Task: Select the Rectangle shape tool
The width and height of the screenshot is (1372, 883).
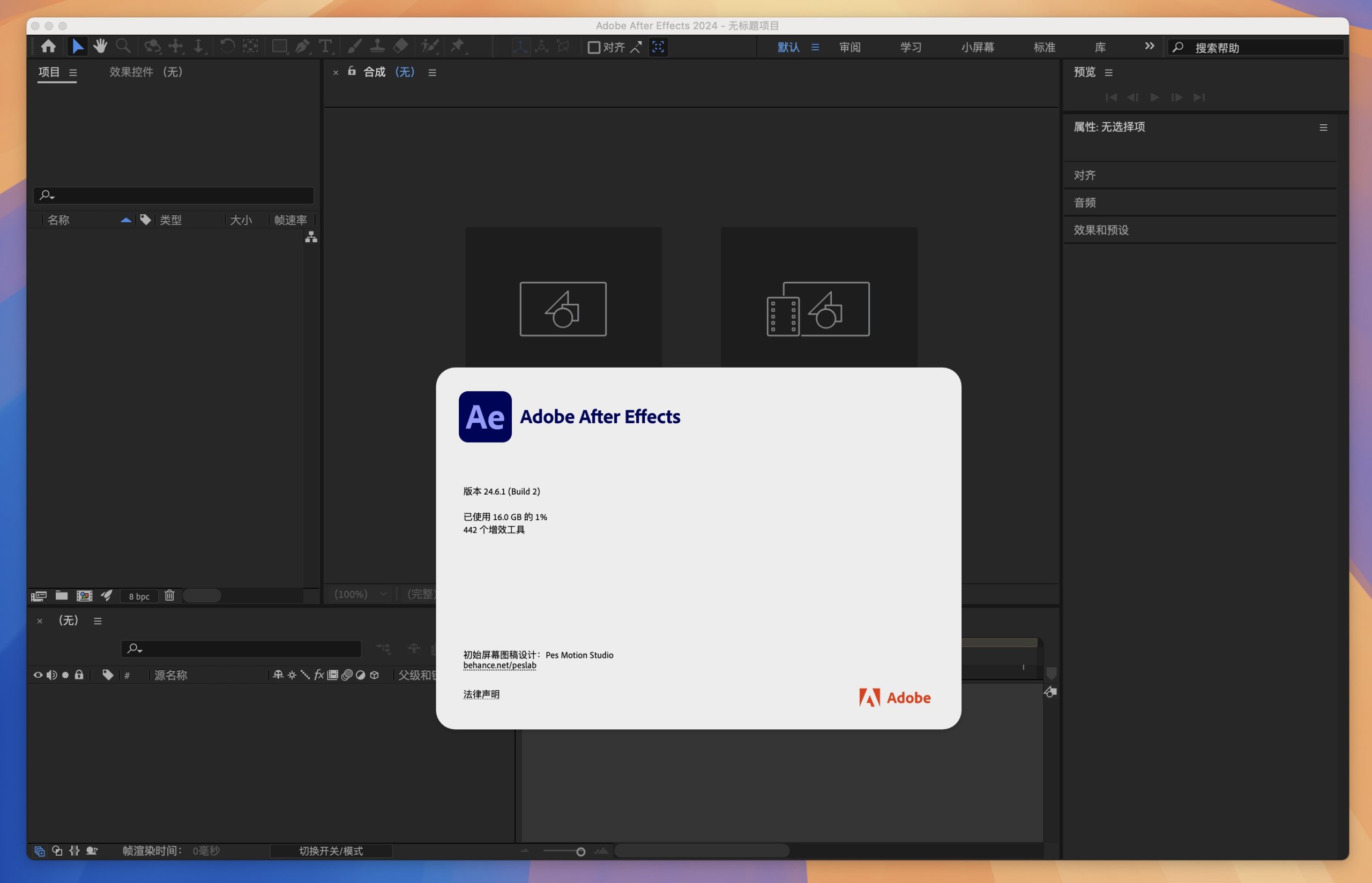Action: click(279, 47)
